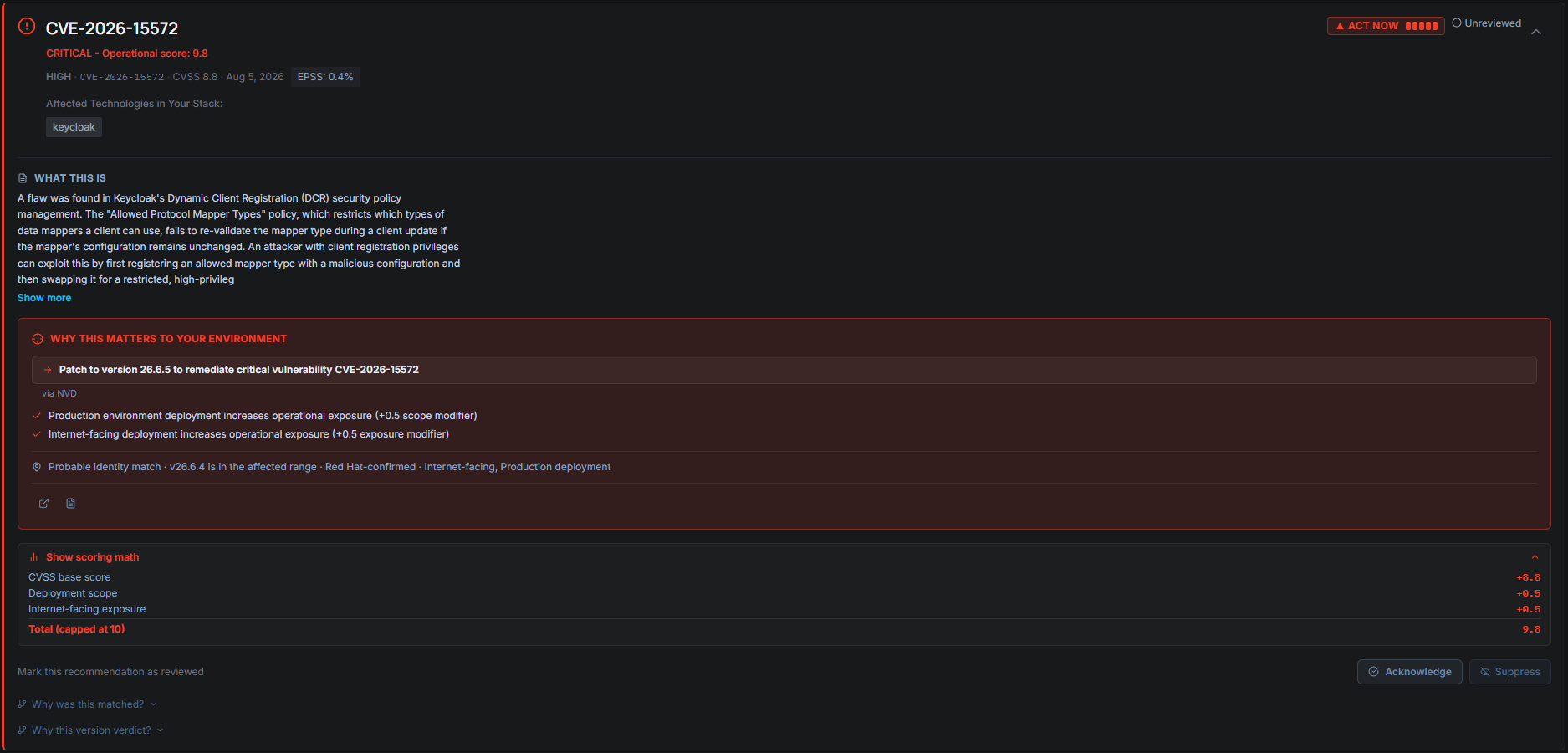Toggle the Unreviewed status circle
Screen dimensions: 1568x753
1457,23
